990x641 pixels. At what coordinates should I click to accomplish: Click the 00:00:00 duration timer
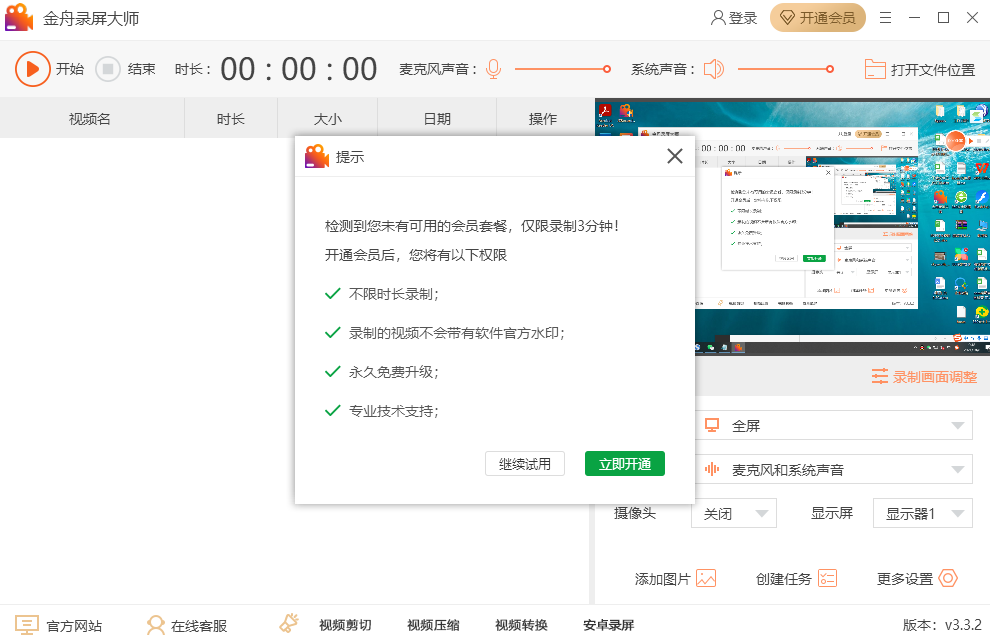299,69
